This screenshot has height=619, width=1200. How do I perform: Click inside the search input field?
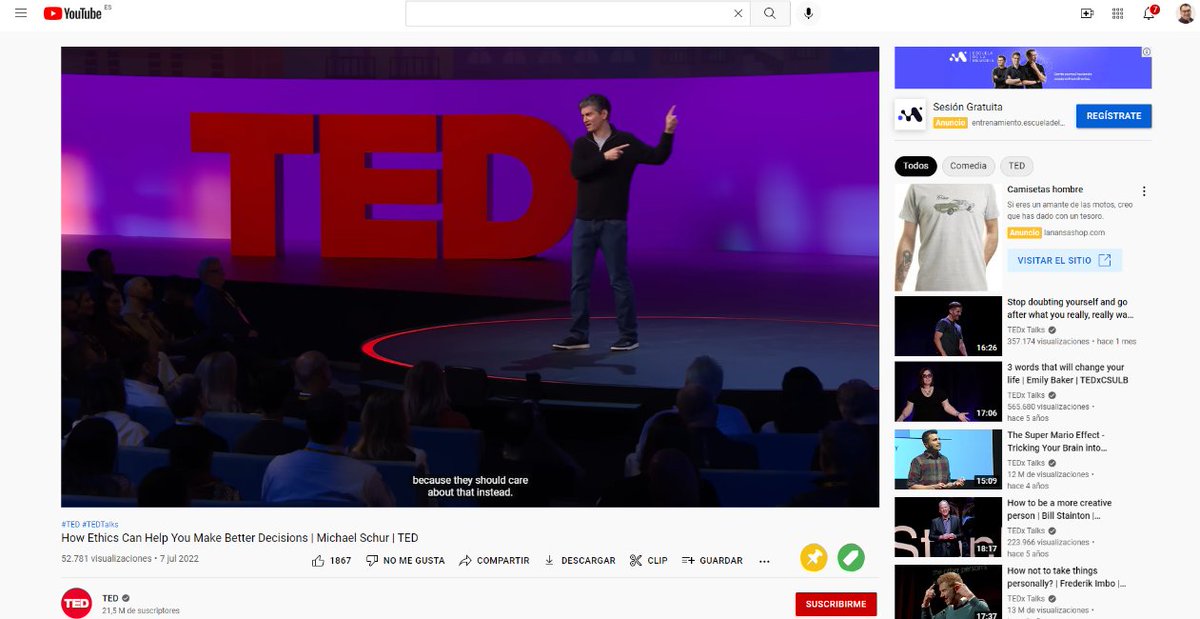568,13
